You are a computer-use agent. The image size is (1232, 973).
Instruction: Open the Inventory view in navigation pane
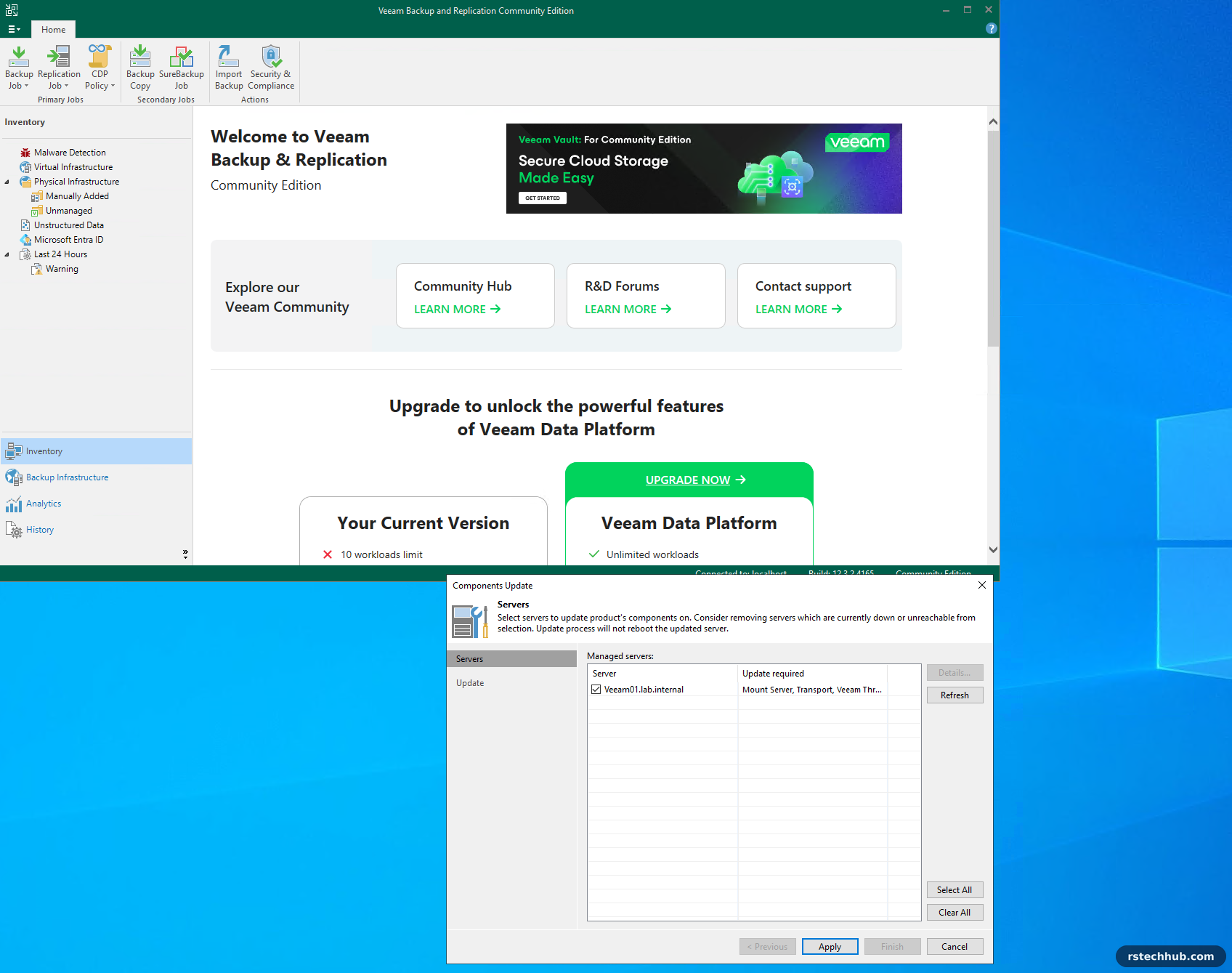(x=96, y=451)
